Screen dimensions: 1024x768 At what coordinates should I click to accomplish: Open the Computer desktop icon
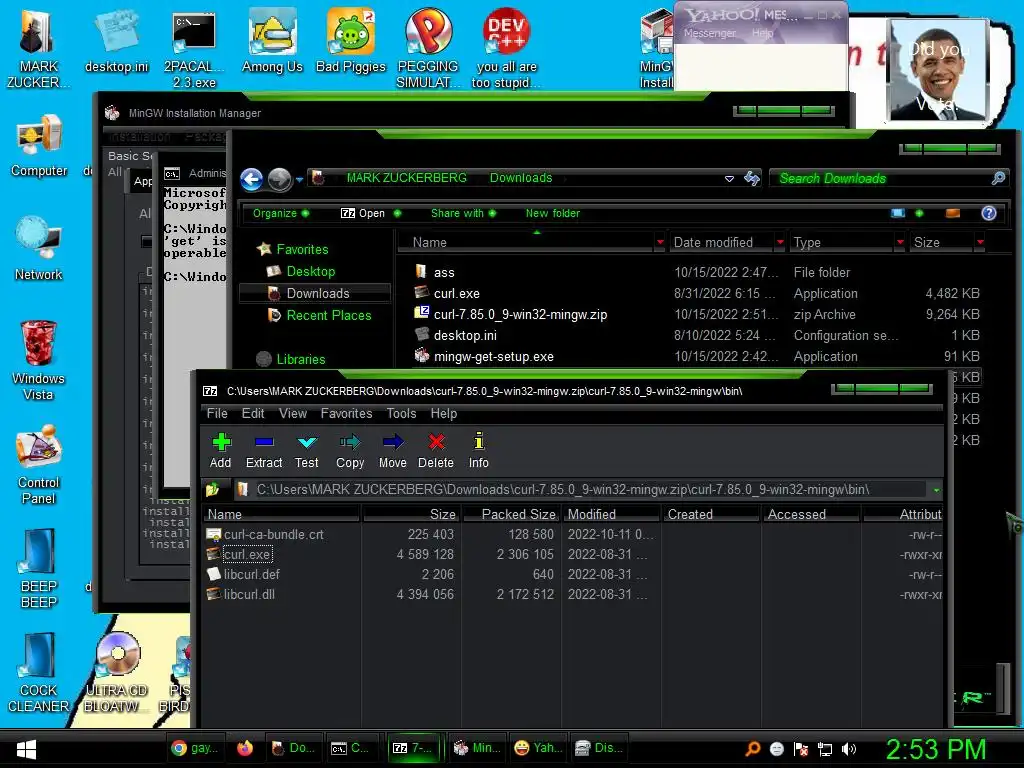[x=39, y=146]
